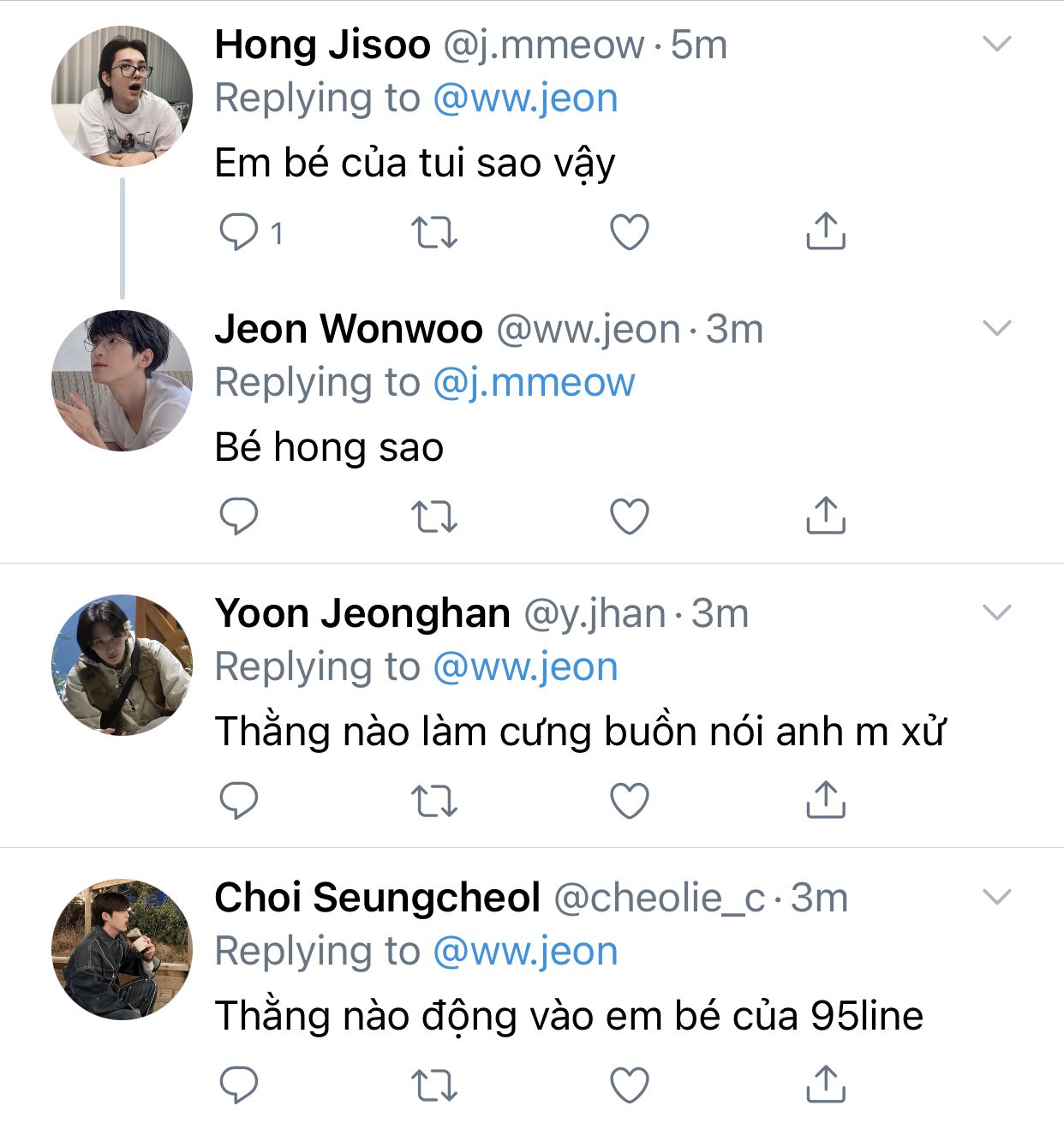This screenshot has height=1129, width=1064.
Task: Like Yoon Jeonghan's tweet
Action: [629, 801]
